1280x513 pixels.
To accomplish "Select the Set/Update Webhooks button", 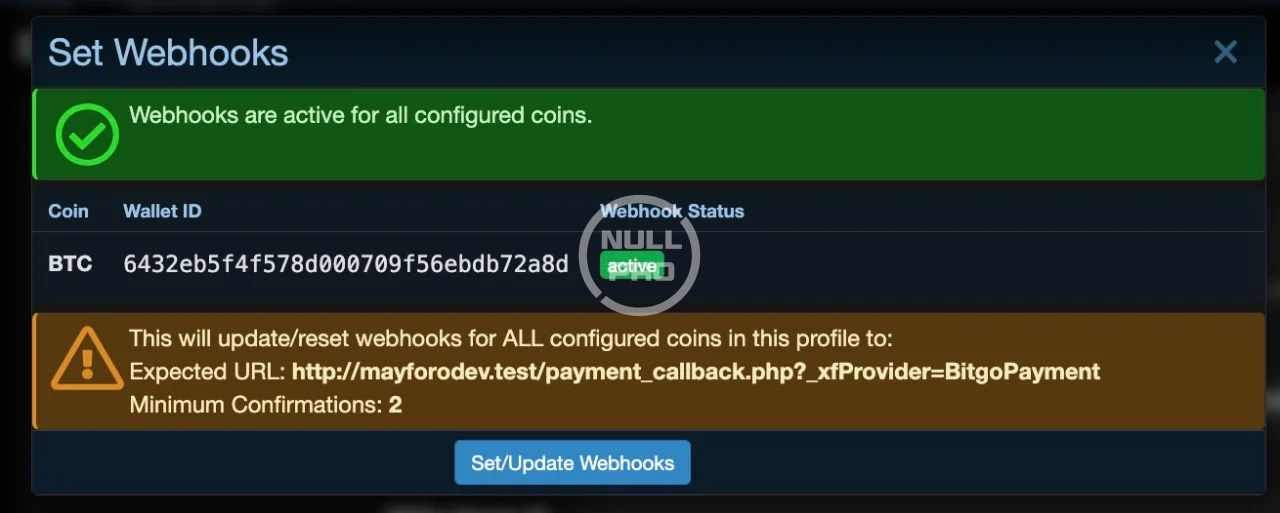I will point(572,463).
